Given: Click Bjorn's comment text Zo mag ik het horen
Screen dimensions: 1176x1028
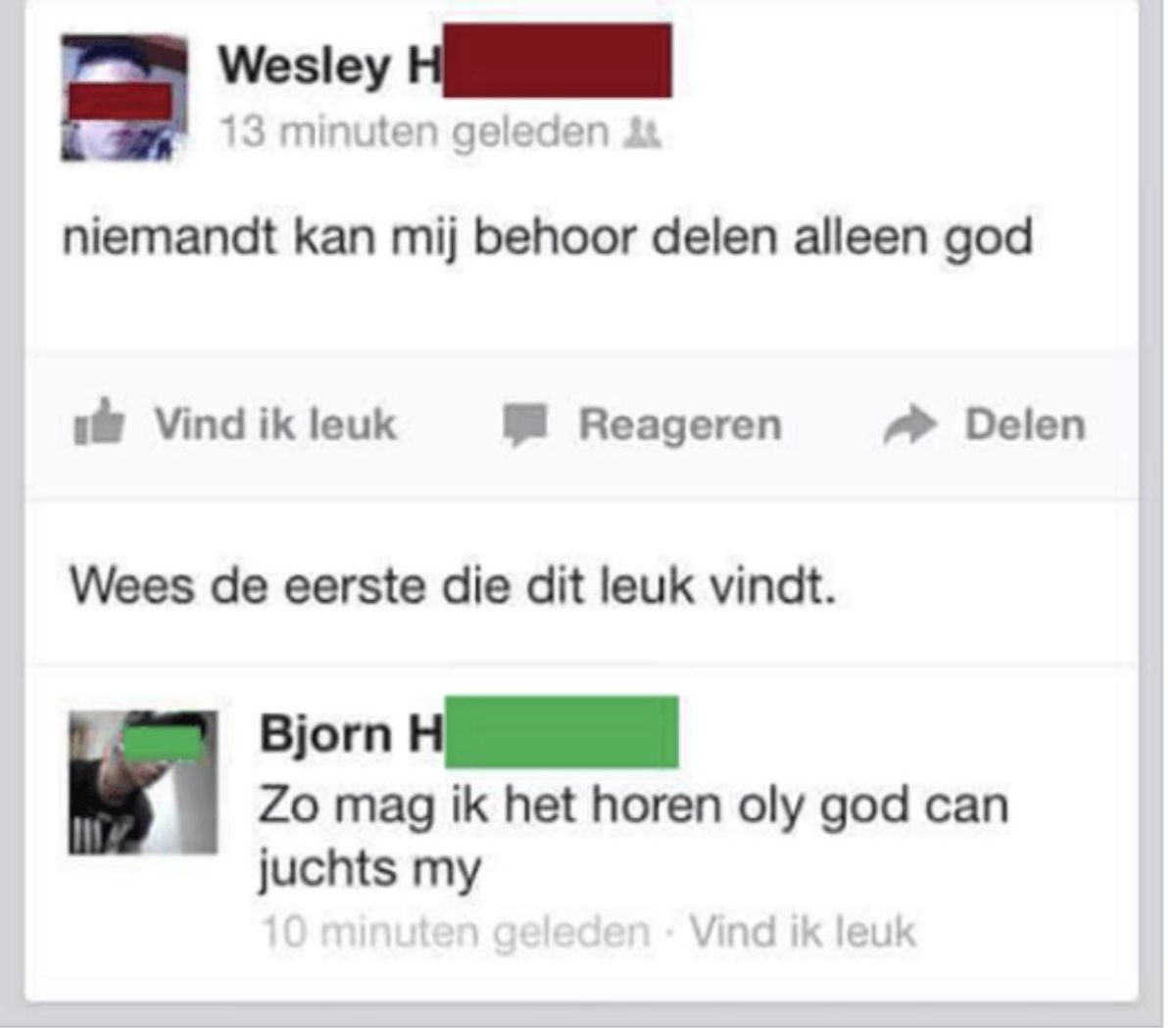Looking at the screenshot, I should 633,806.
